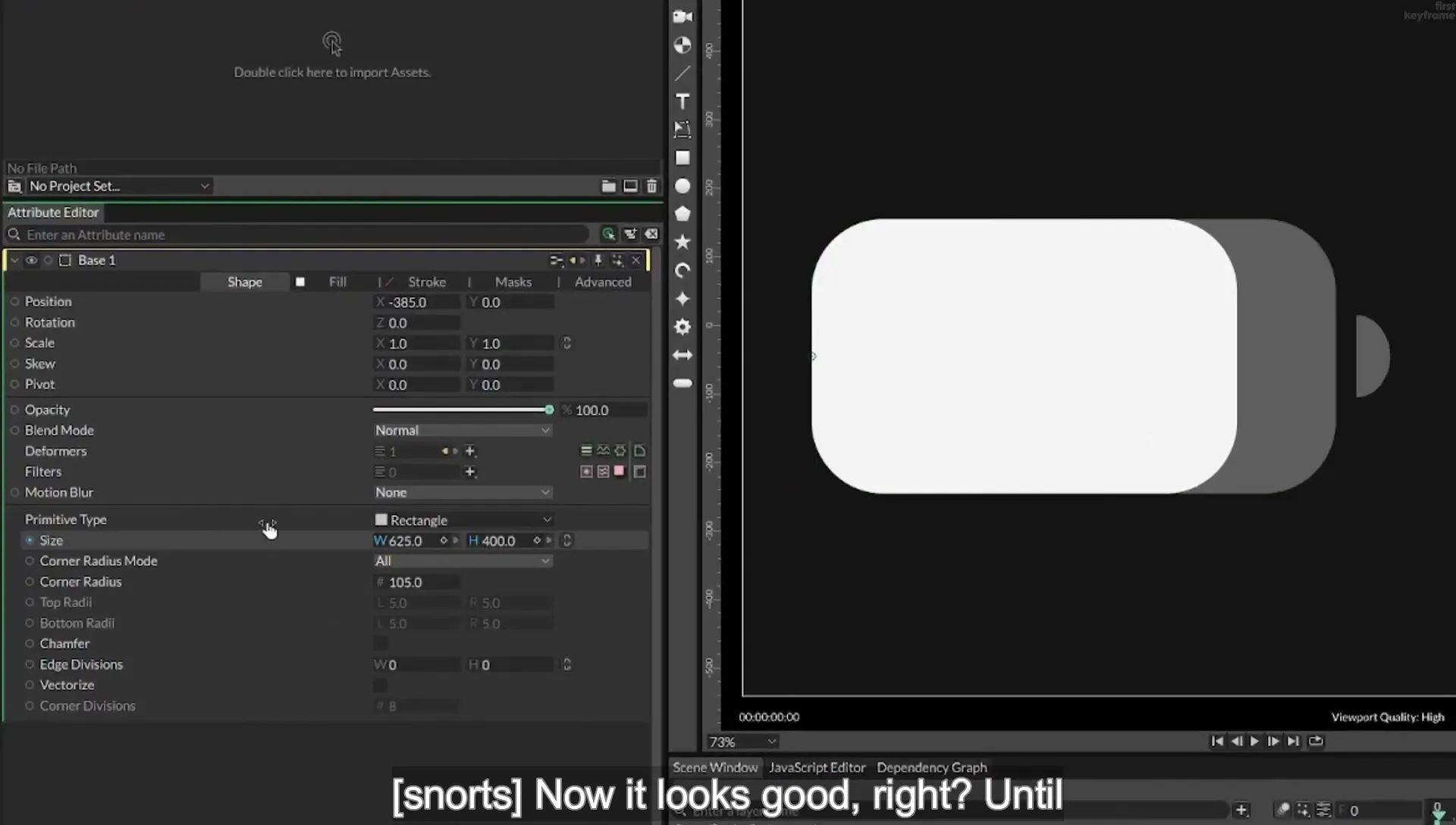The width and height of the screenshot is (1456, 825).
Task: Switch to the Advanced tab
Action: click(603, 282)
